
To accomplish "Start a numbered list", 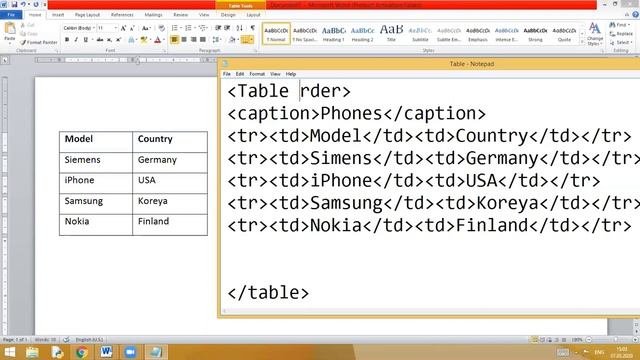I will [x=189, y=28].
